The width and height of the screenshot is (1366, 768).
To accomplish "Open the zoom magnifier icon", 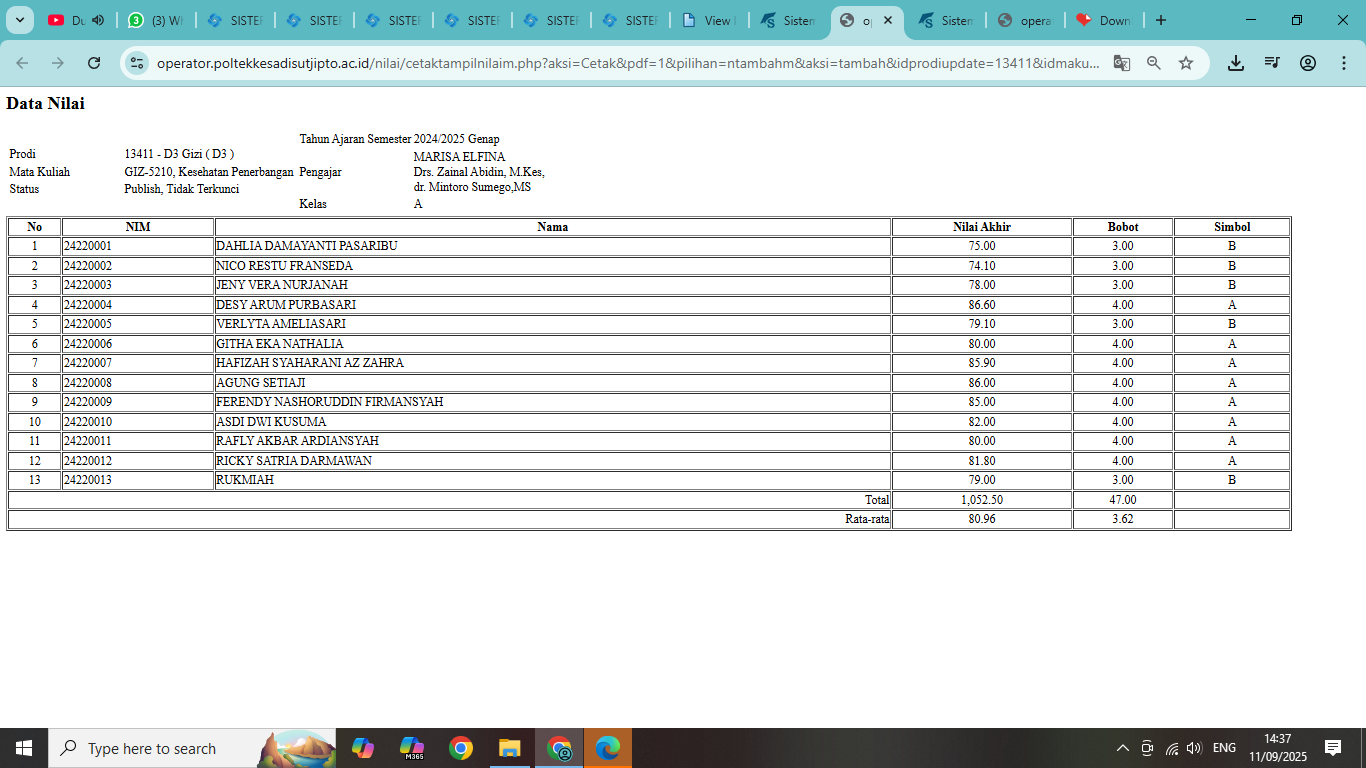I will point(1154,63).
